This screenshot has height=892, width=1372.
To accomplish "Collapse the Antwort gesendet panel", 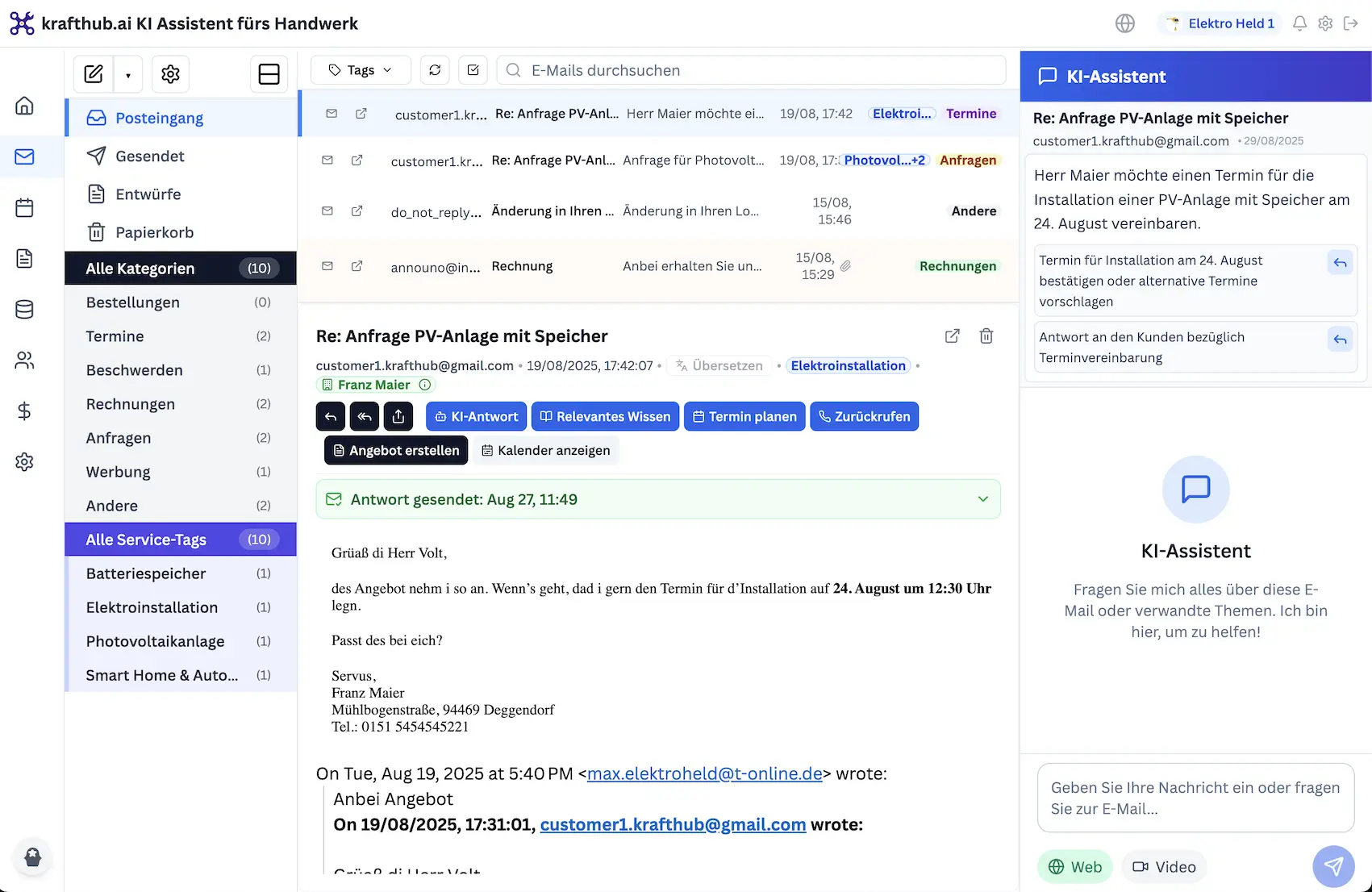I will (x=983, y=499).
